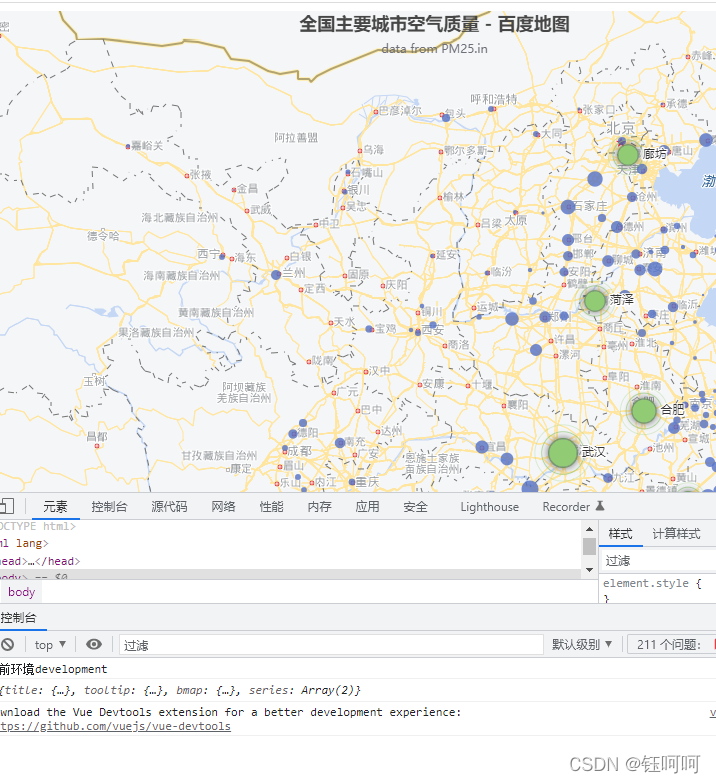The image size is (716, 783).
Task: Click the green 合肥 marker on map
Action: pyautogui.click(x=644, y=411)
